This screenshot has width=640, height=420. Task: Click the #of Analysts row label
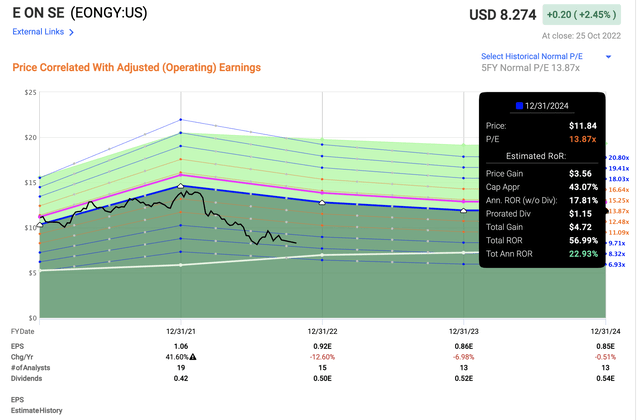coord(30,368)
